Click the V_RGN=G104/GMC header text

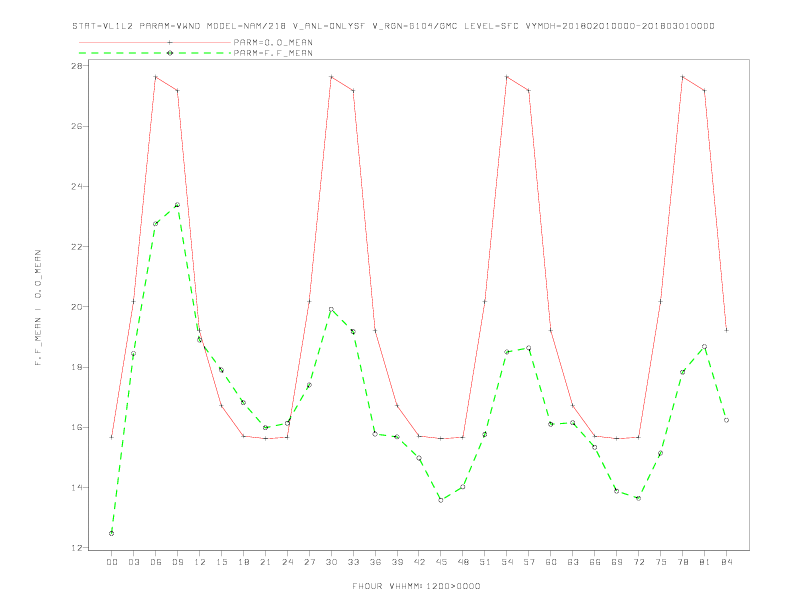(x=415, y=26)
